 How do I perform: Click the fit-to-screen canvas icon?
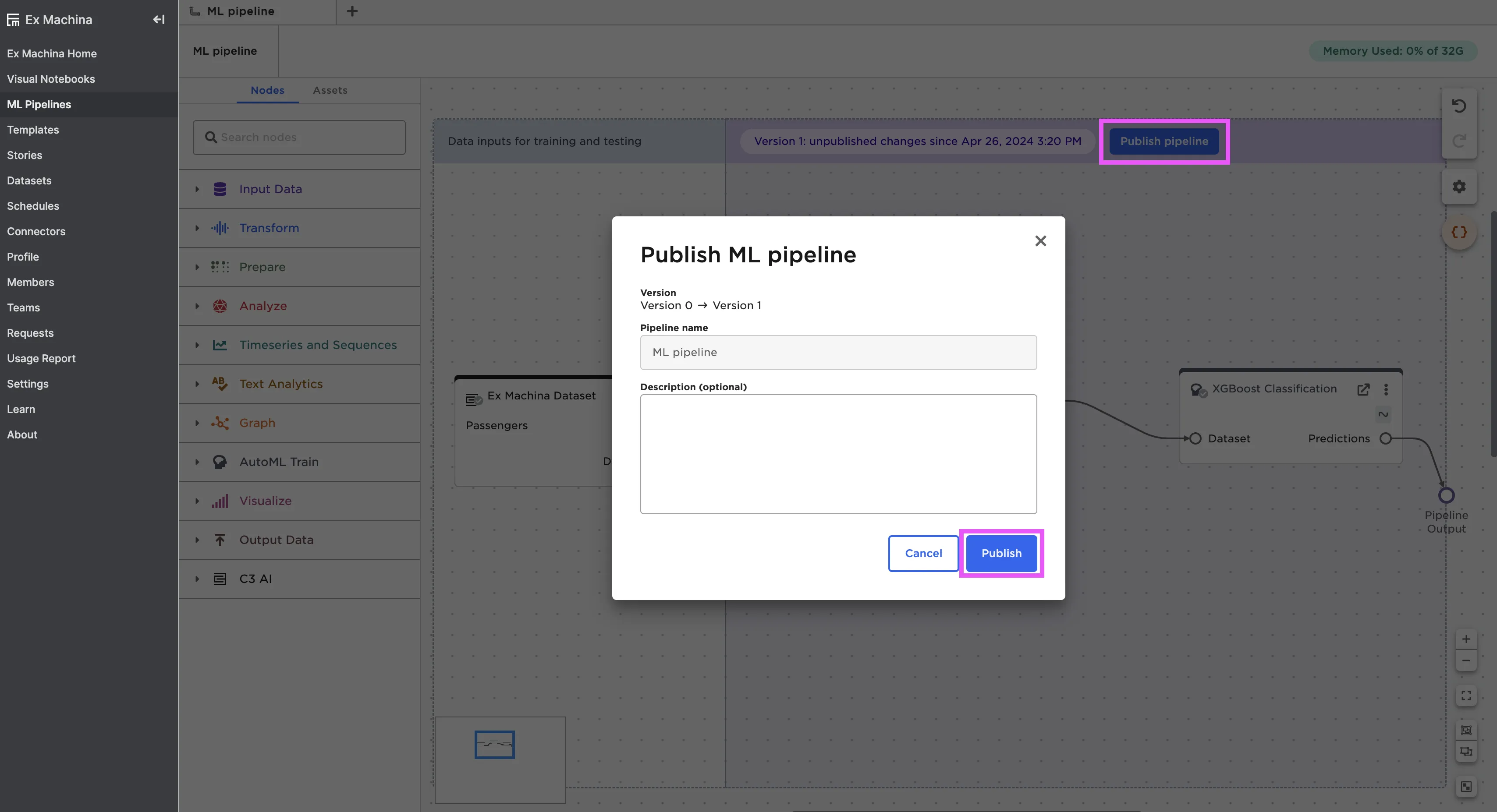coord(1465,695)
